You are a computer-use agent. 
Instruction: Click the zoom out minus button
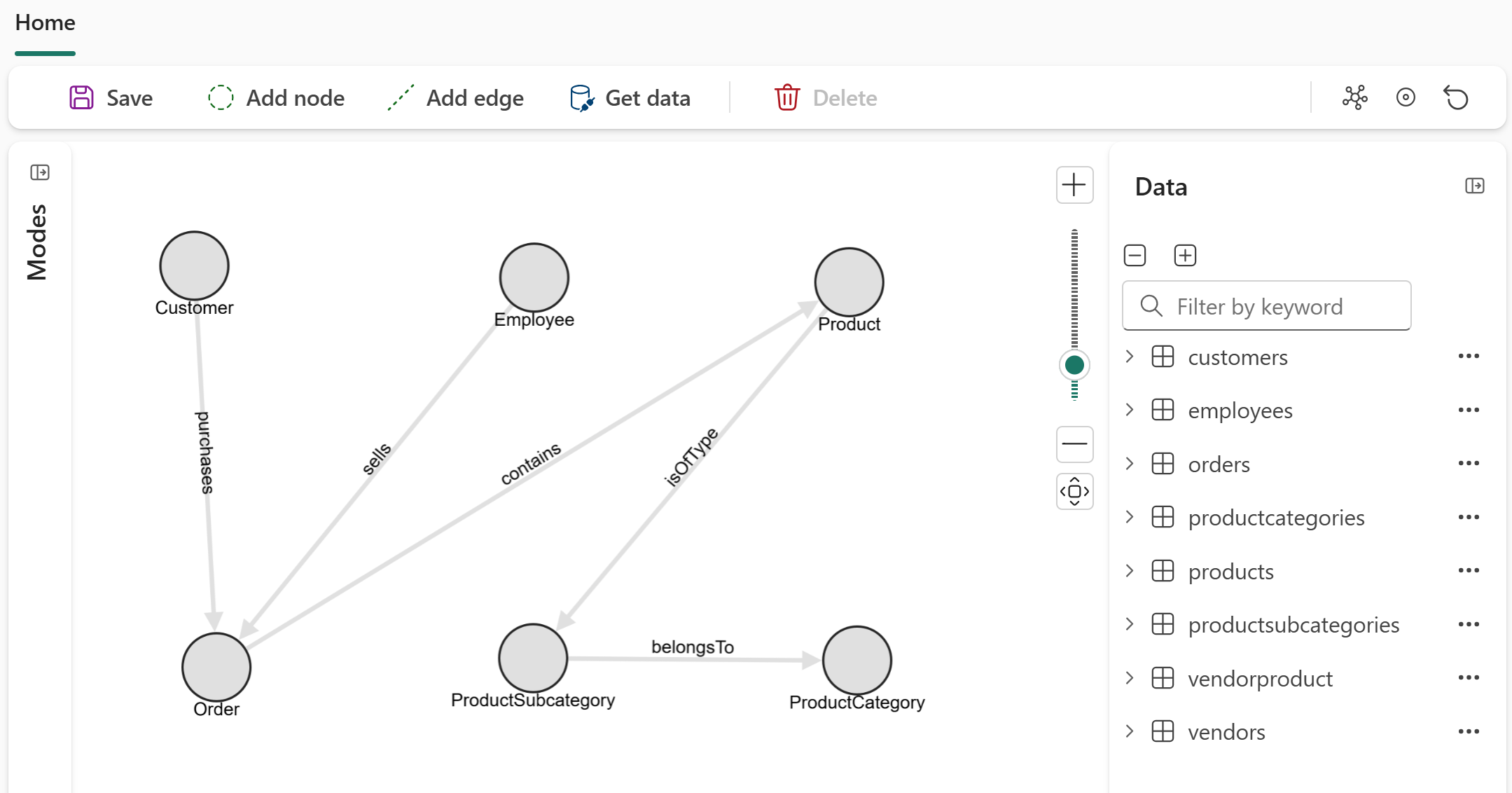1074,443
